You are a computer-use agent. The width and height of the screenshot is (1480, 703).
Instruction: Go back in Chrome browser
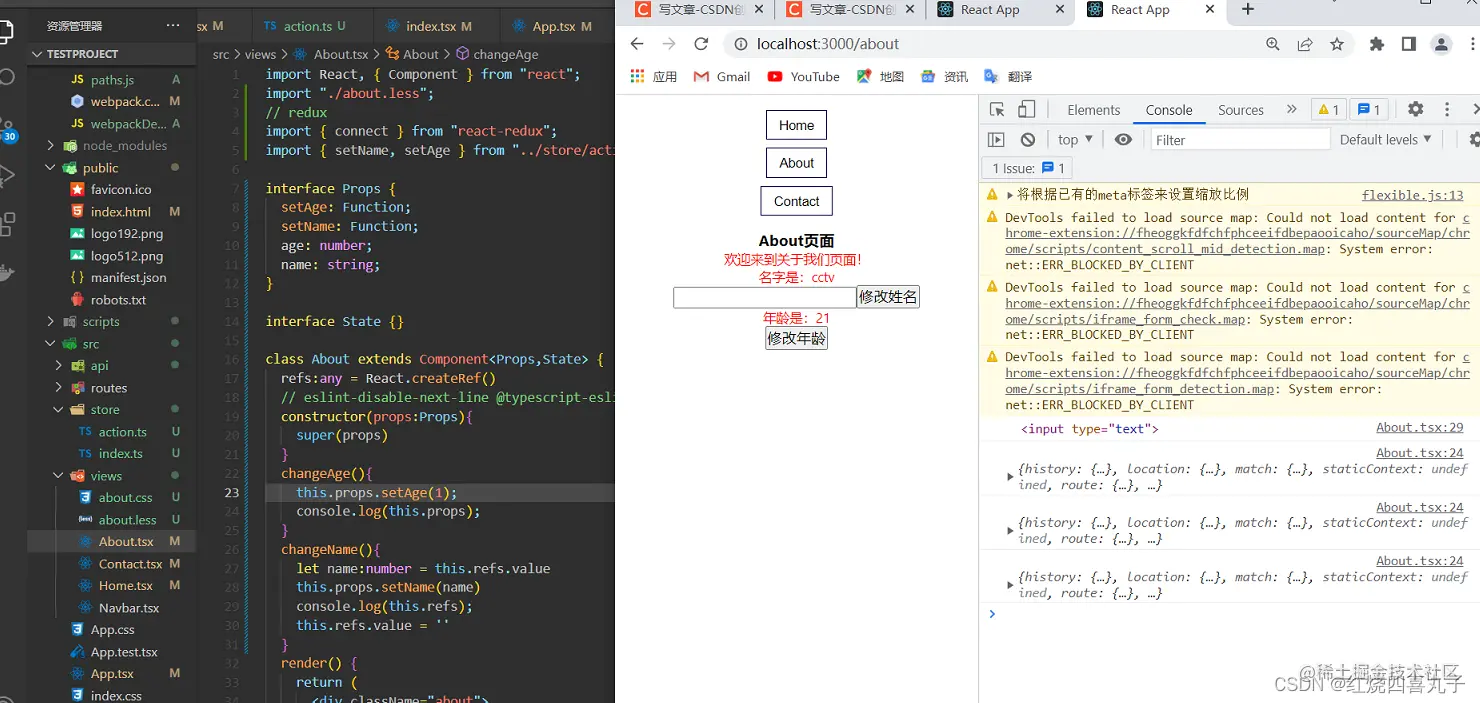[x=637, y=44]
